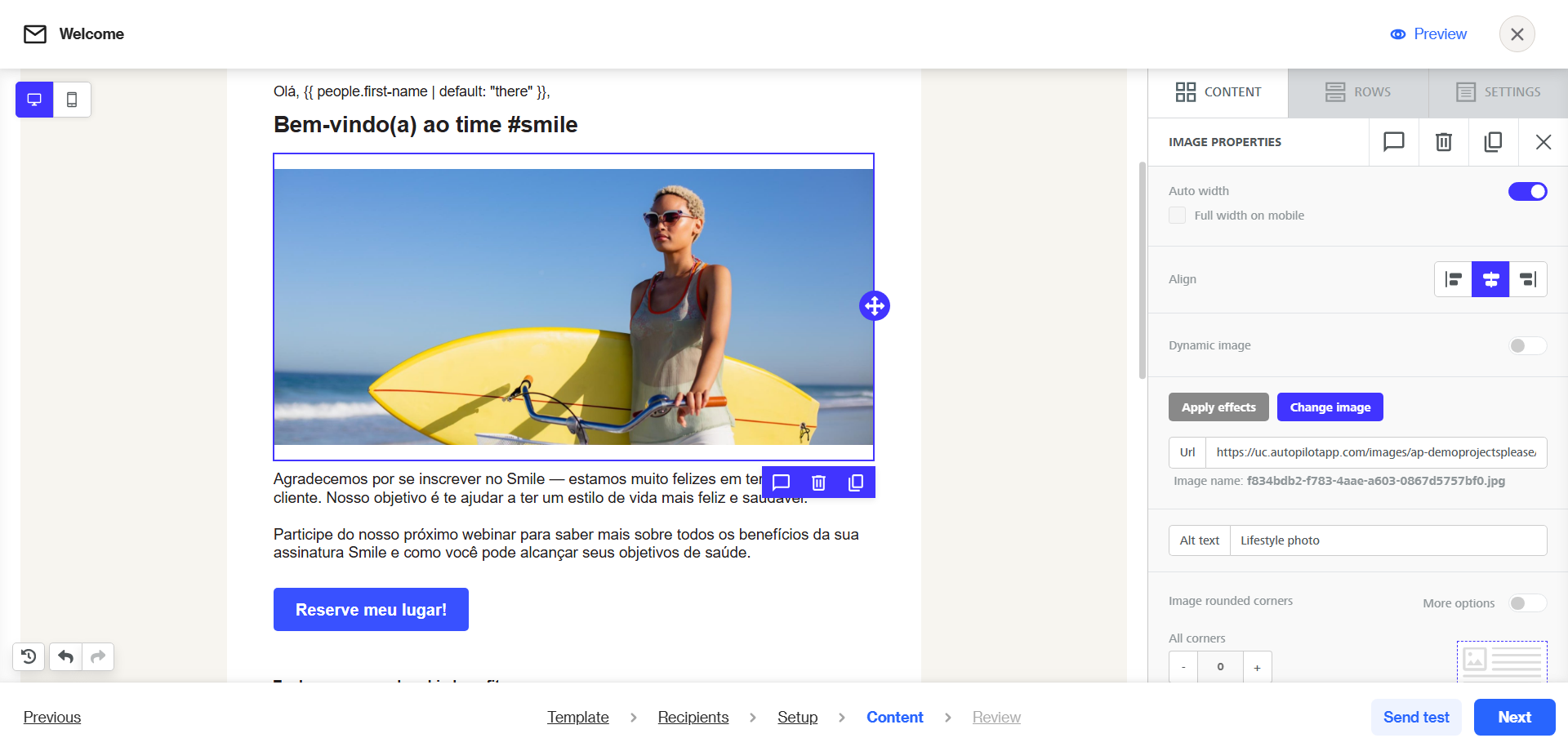Click the Alt text input field
The width and height of the screenshot is (1568, 747).
pyautogui.click(x=1388, y=540)
